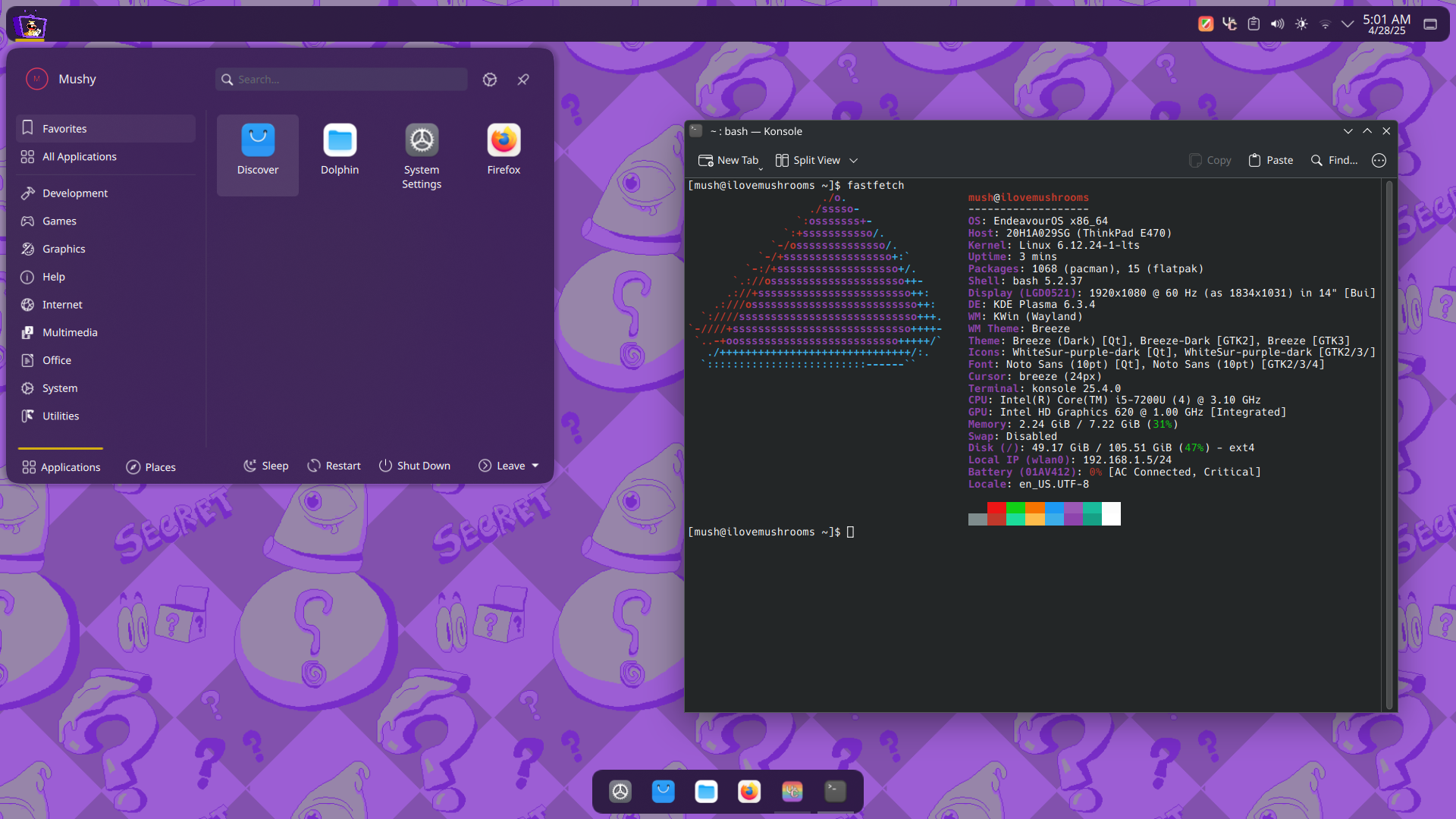
Task: Pin the launcher menu open
Action: coord(523,80)
